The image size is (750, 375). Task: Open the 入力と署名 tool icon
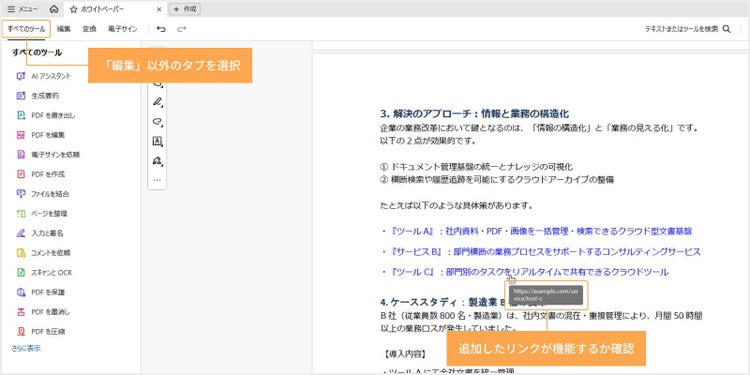pos(21,233)
